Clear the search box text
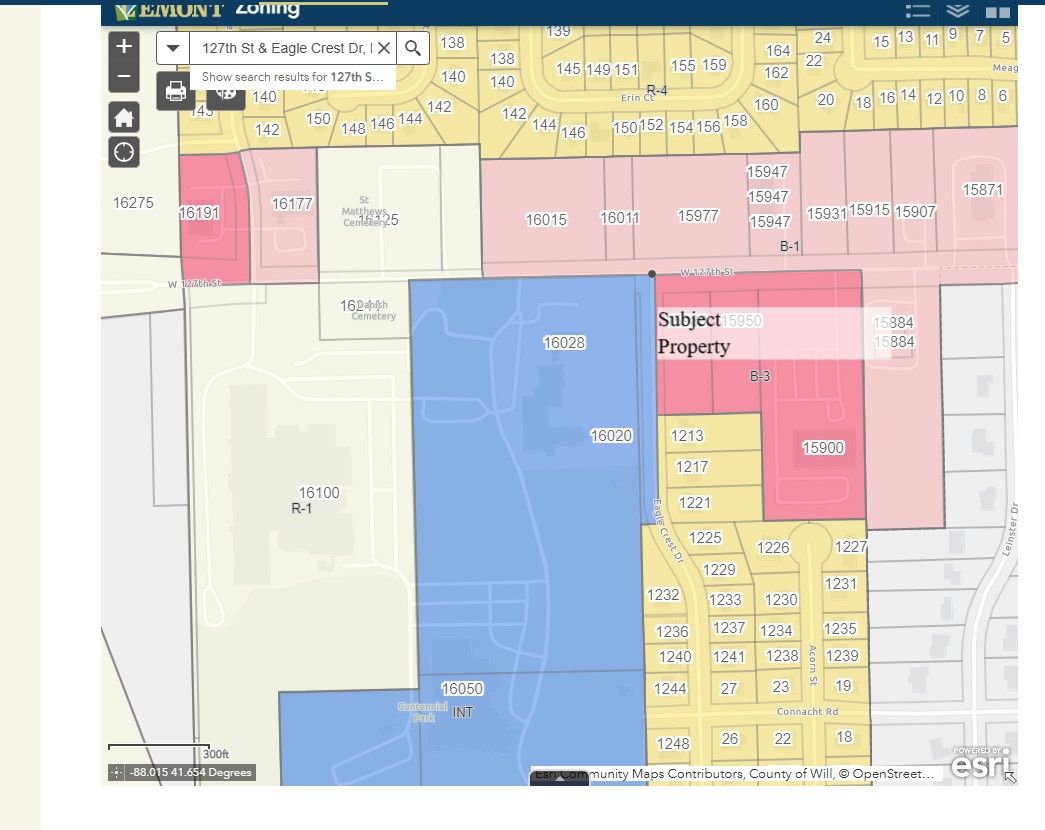Viewport: 1045px width, 830px height. click(x=384, y=48)
